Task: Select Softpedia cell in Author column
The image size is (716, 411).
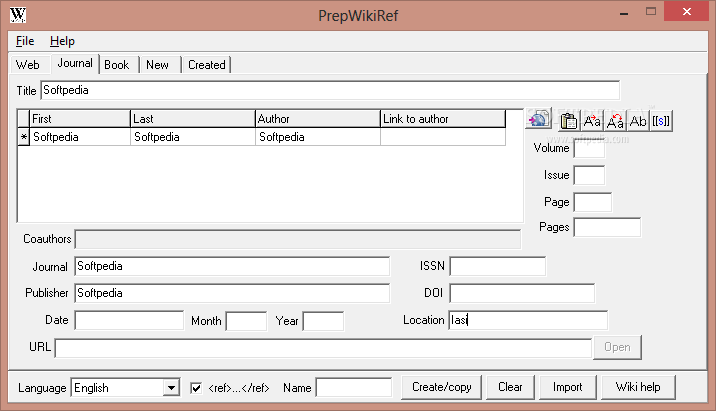Action: tap(318, 137)
